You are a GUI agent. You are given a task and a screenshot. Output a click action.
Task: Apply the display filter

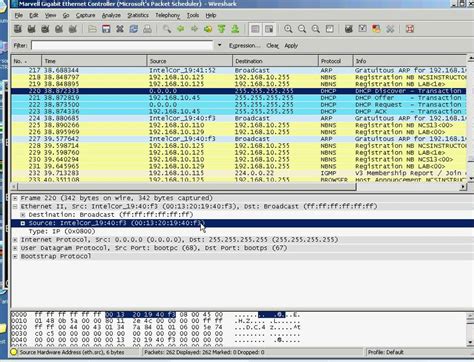coord(291,46)
